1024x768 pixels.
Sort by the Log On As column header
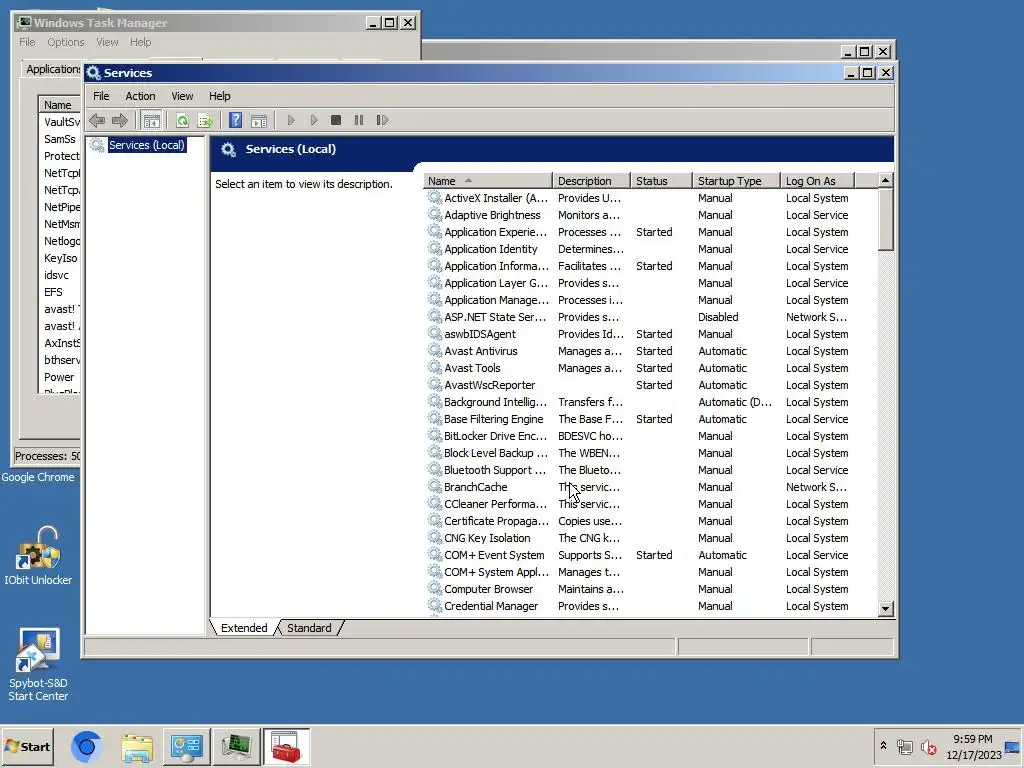click(818, 181)
